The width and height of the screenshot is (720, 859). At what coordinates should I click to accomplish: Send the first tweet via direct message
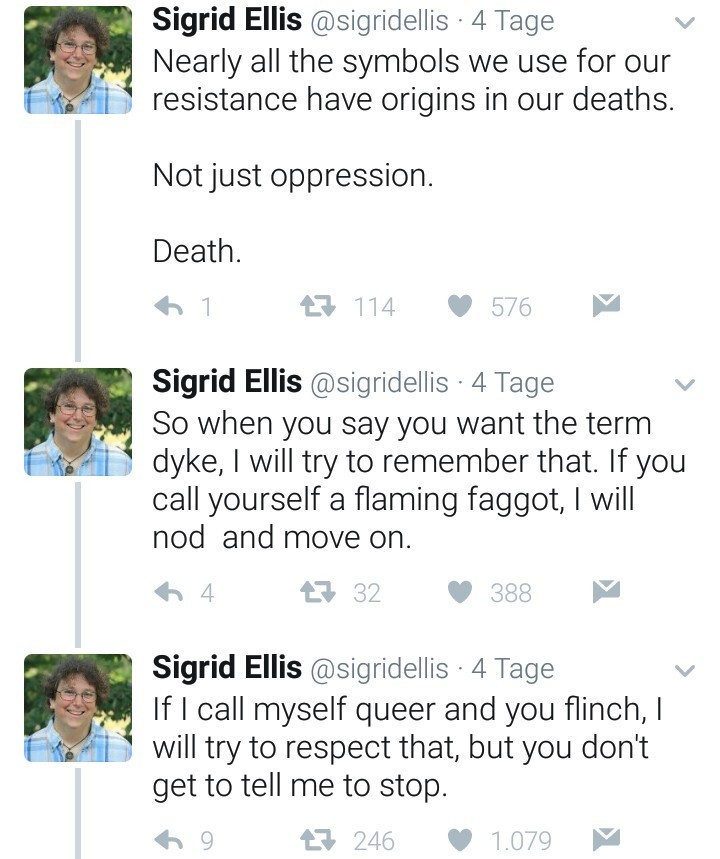[606, 305]
